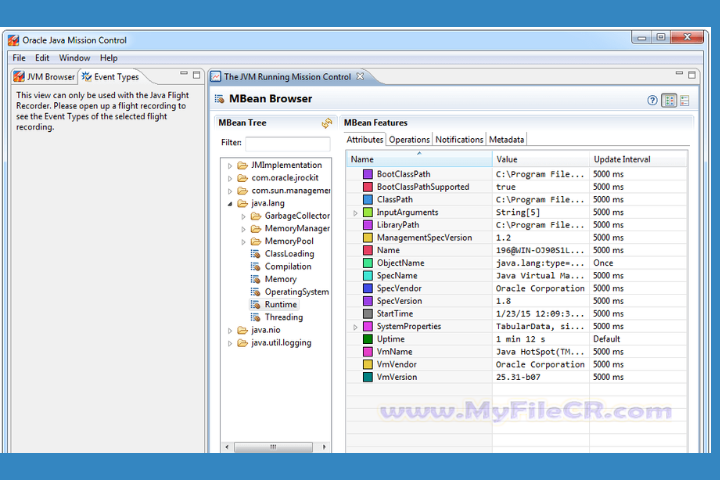The height and width of the screenshot is (480, 720).
Task: Click the GarbageCollector folder icon
Action: click(x=256, y=215)
